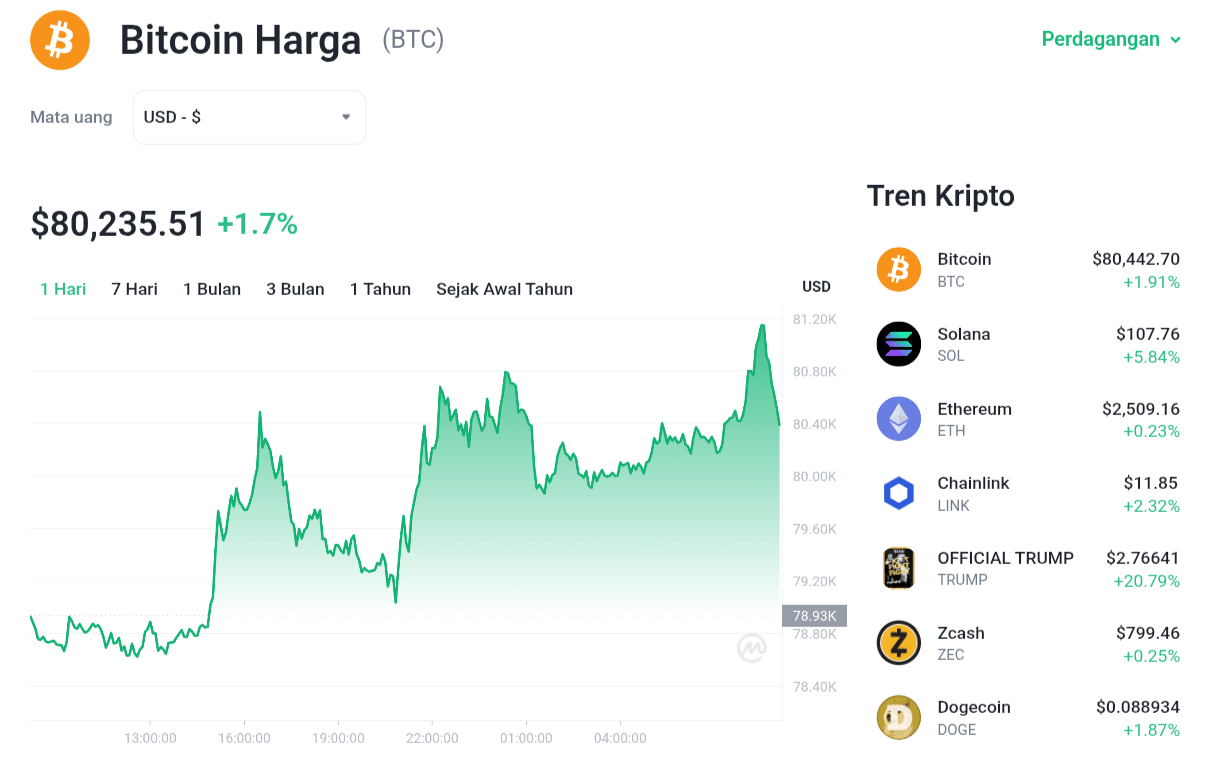Click the large Bitcoin logo in the header
Screen dimensions: 1220x768
click(x=60, y=40)
